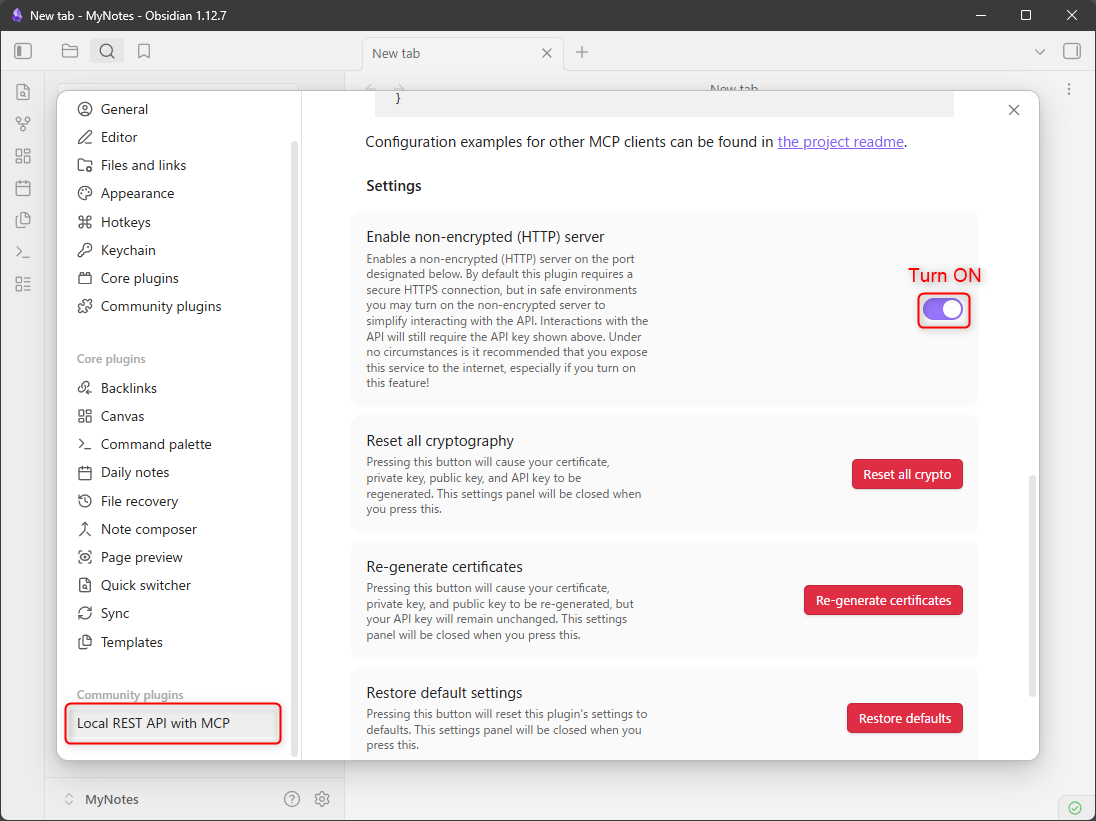Open the help question mark icon
This screenshot has width=1096, height=821.
[x=292, y=799]
